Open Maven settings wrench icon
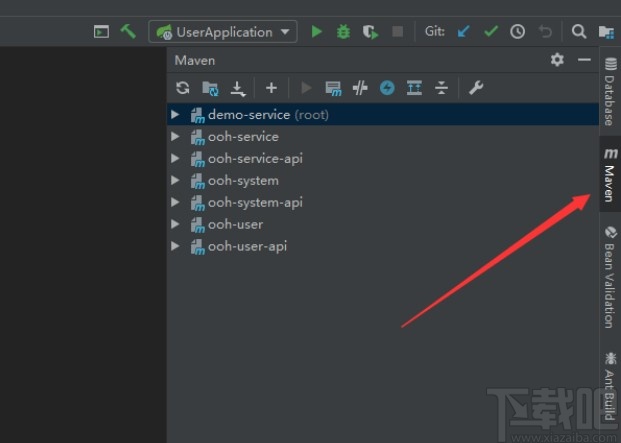Screen dimensions: 621x443 tap(476, 87)
